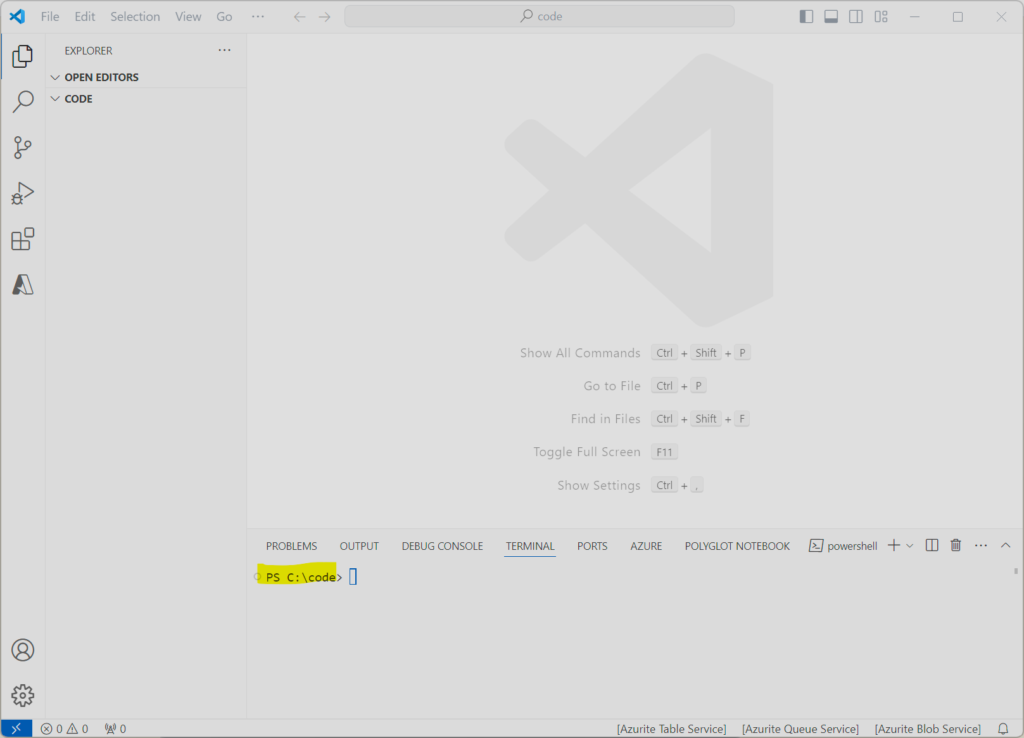Click the Azurite Table Service status item
This screenshot has width=1024, height=738.
671,729
